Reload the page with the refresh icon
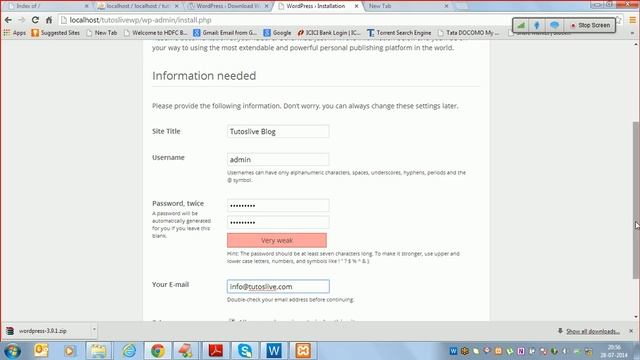Image resolution: width=640 pixels, height=360 pixels. coord(36,20)
